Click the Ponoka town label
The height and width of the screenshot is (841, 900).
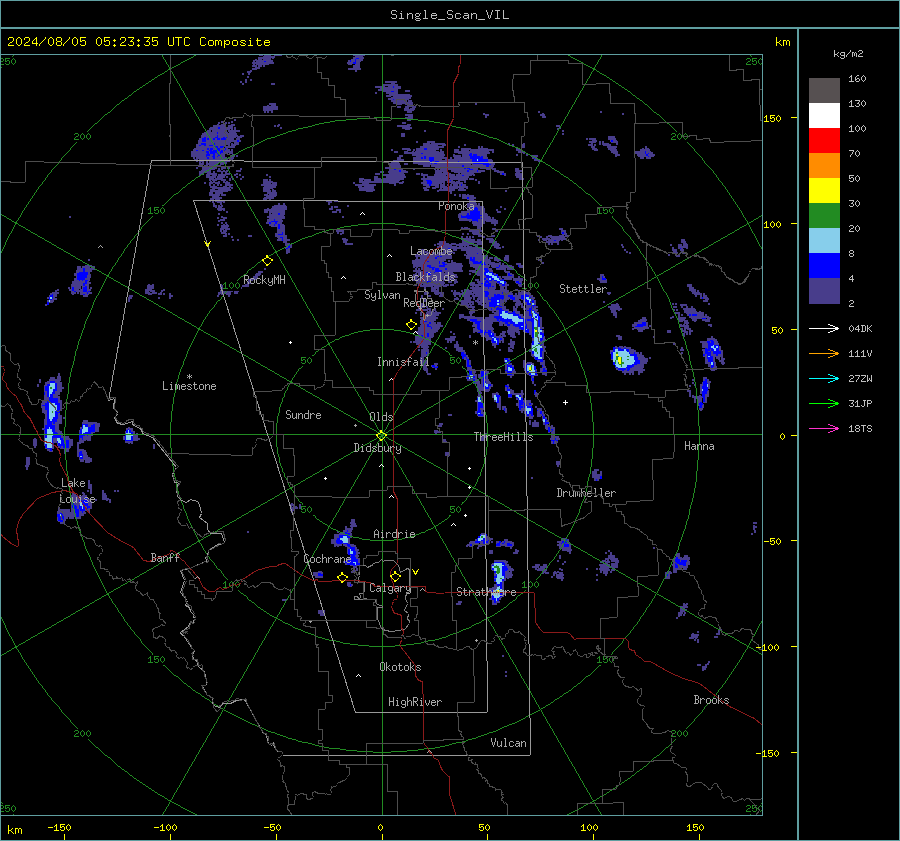point(456,206)
